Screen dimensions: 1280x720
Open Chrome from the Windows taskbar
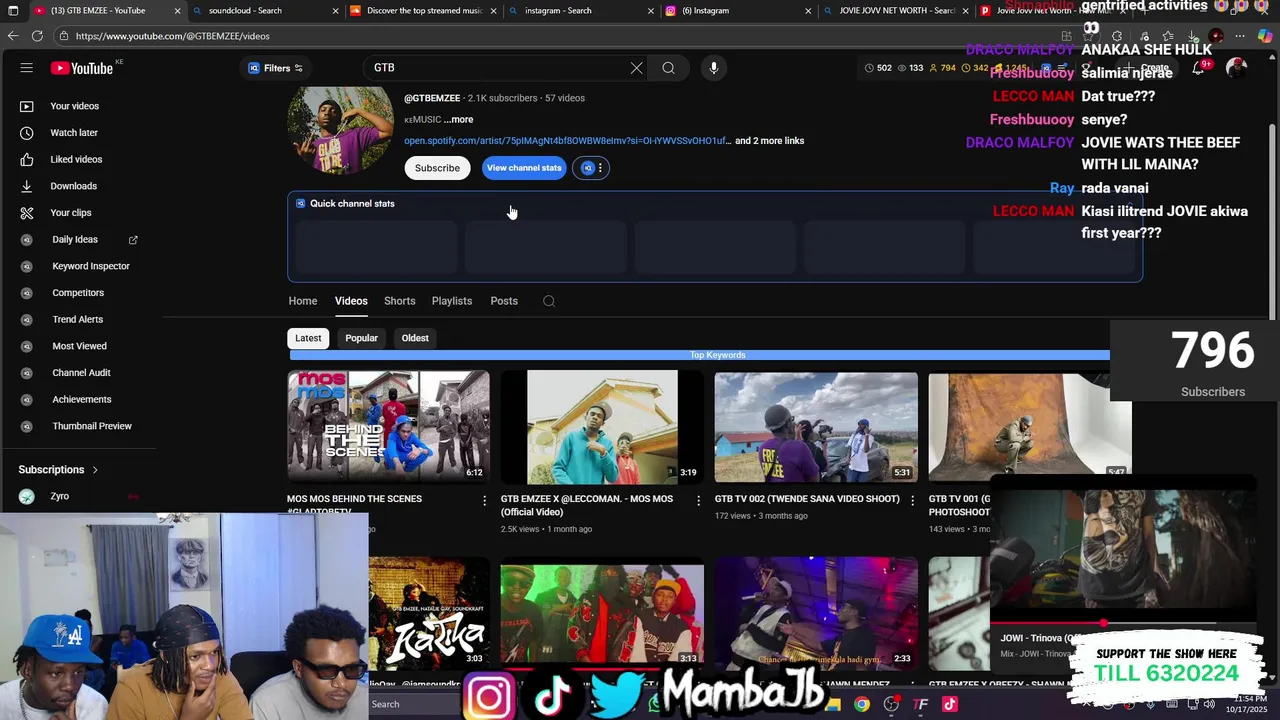click(862, 704)
